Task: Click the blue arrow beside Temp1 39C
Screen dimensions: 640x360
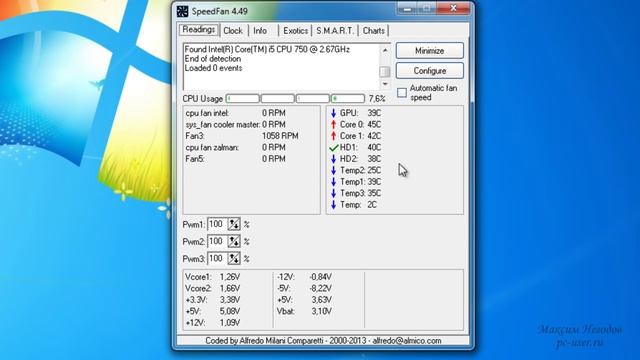Action: (x=333, y=182)
